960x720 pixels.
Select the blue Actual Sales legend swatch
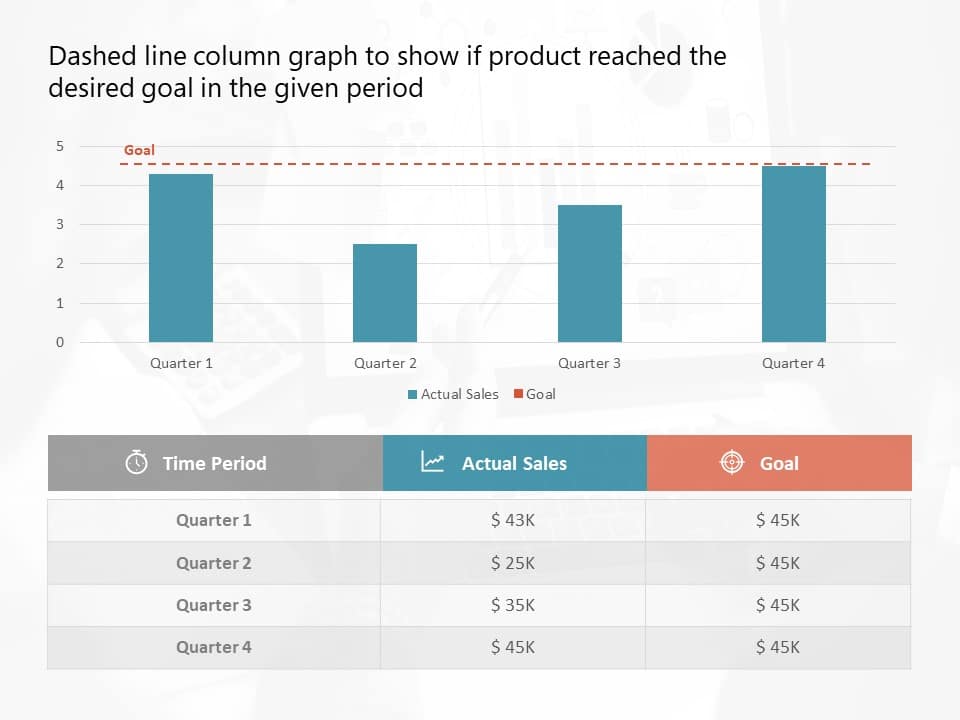[x=413, y=394]
